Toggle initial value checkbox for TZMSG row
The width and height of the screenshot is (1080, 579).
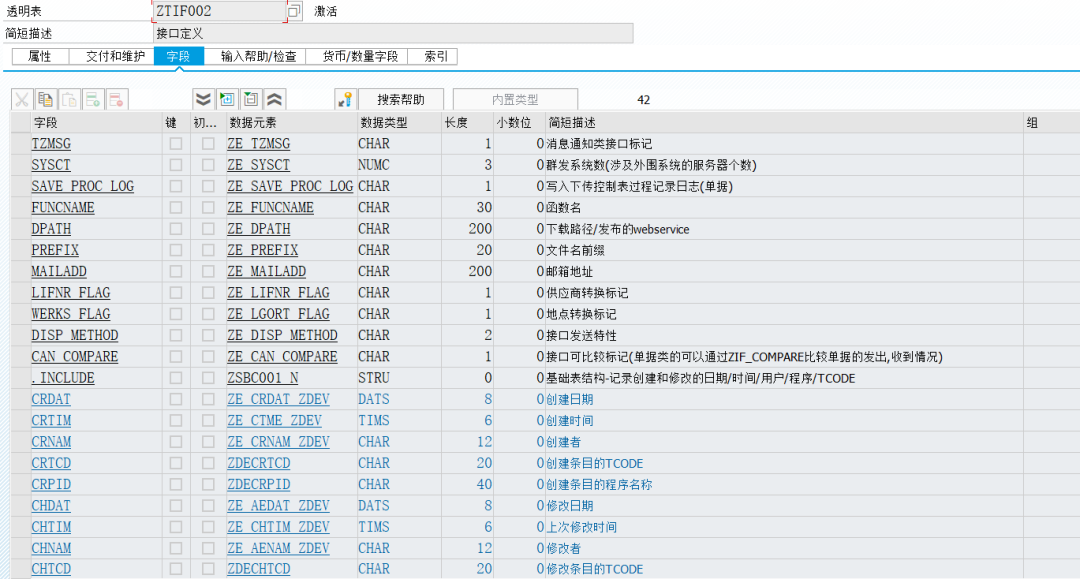click(x=208, y=144)
